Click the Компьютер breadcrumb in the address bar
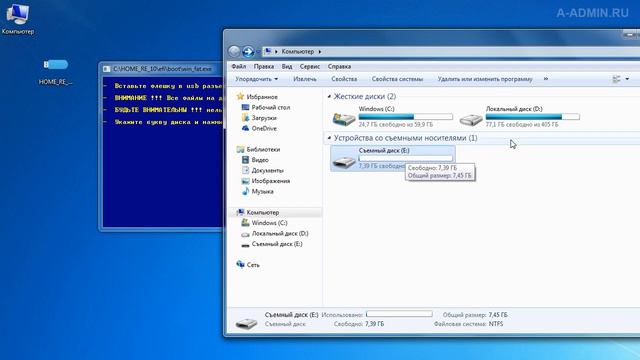 pyautogui.click(x=298, y=52)
